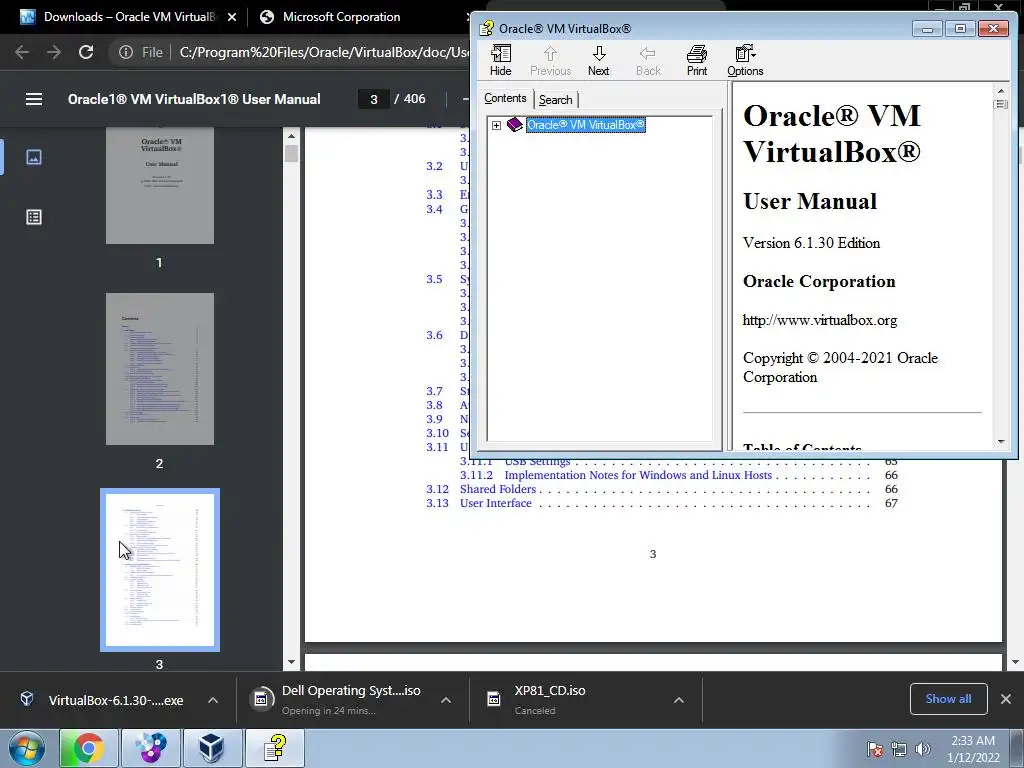Switch to the Search tab in help viewer
The height and width of the screenshot is (768, 1024).
coord(556,100)
